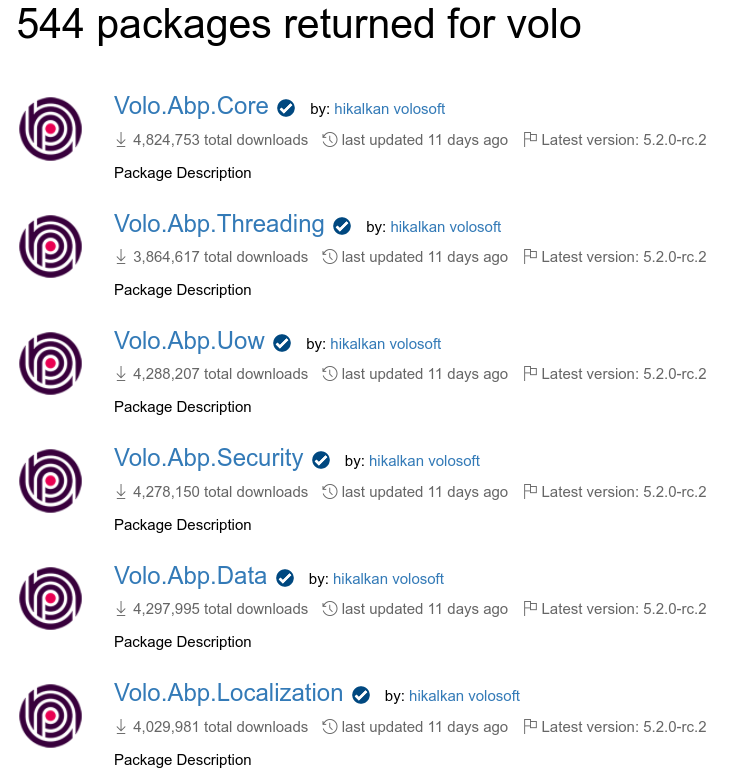This screenshot has width=729, height=773.
Task: Go to the Volo.Abp.Uow package
Action: point(189,341)
